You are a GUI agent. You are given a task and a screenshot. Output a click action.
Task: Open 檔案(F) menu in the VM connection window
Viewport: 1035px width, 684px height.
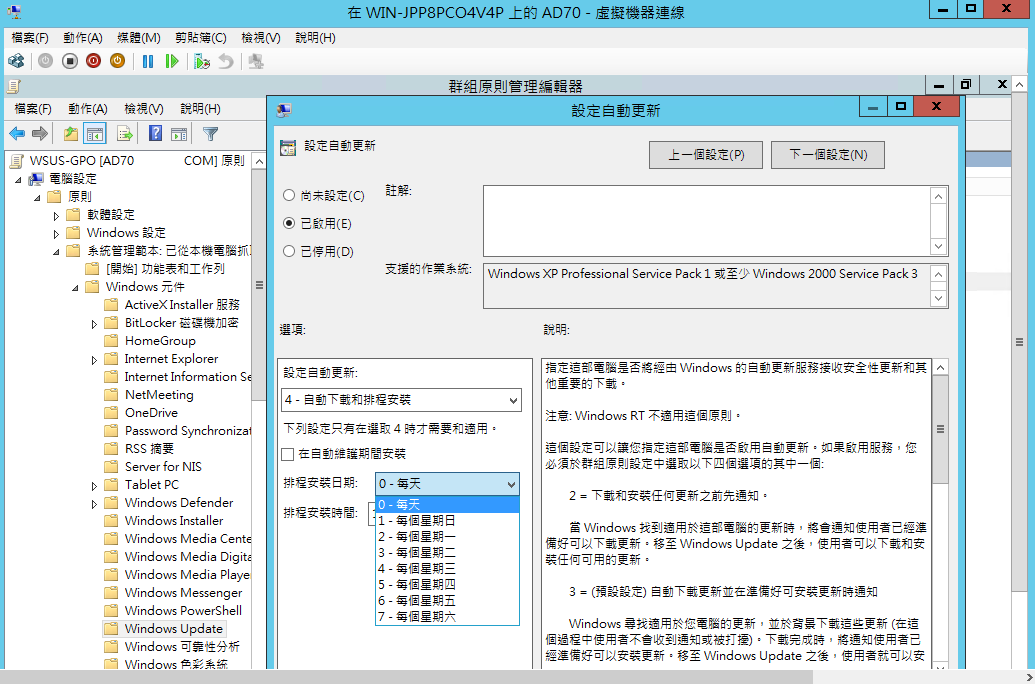pos(30,38)
